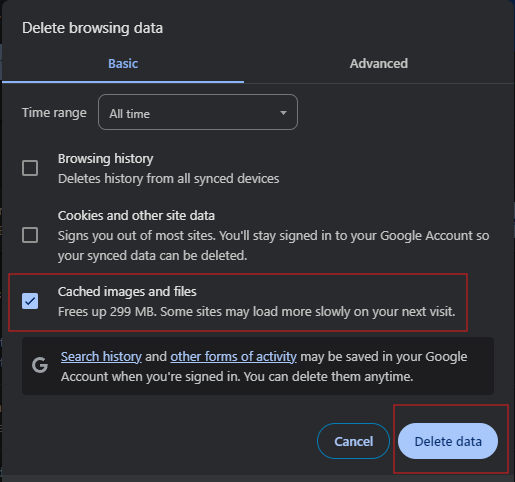Uncheck the Cached images and files checkbox

(x=30, y=301)
